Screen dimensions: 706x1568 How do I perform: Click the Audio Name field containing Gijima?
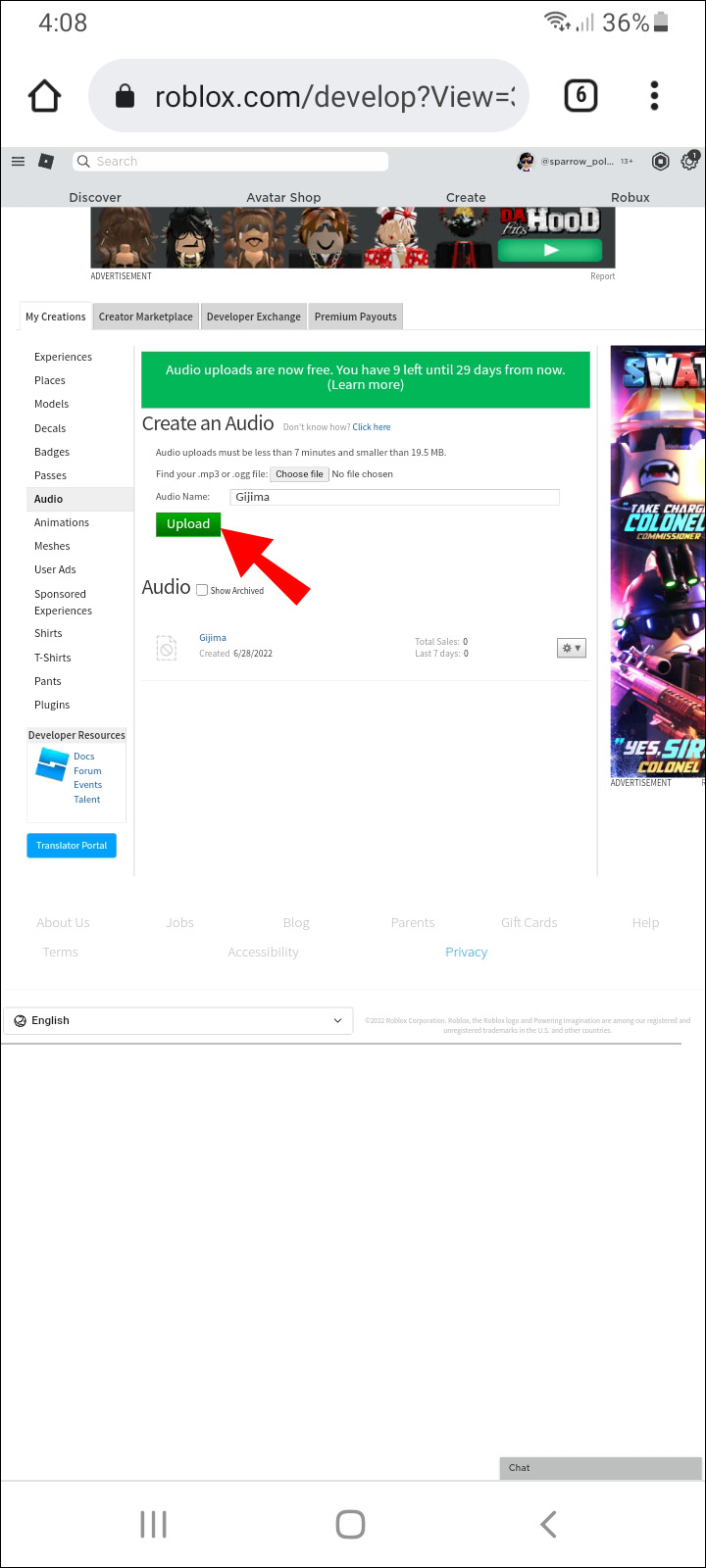[x=395, y=497]
